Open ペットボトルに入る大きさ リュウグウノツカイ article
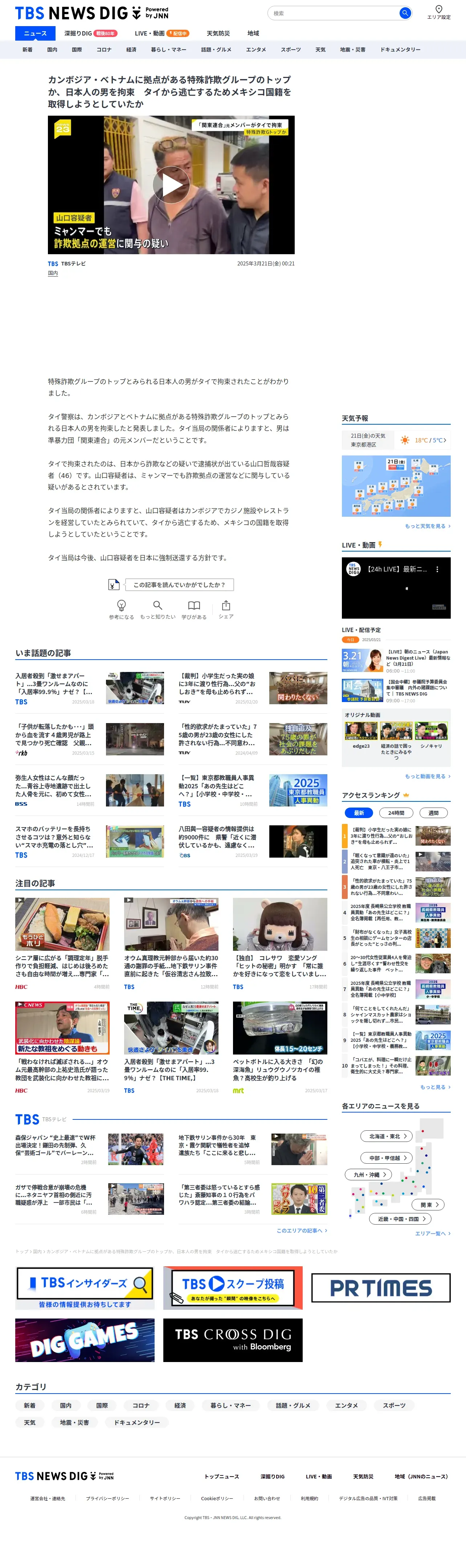The image size is (466, 1568). point(279,1047)
